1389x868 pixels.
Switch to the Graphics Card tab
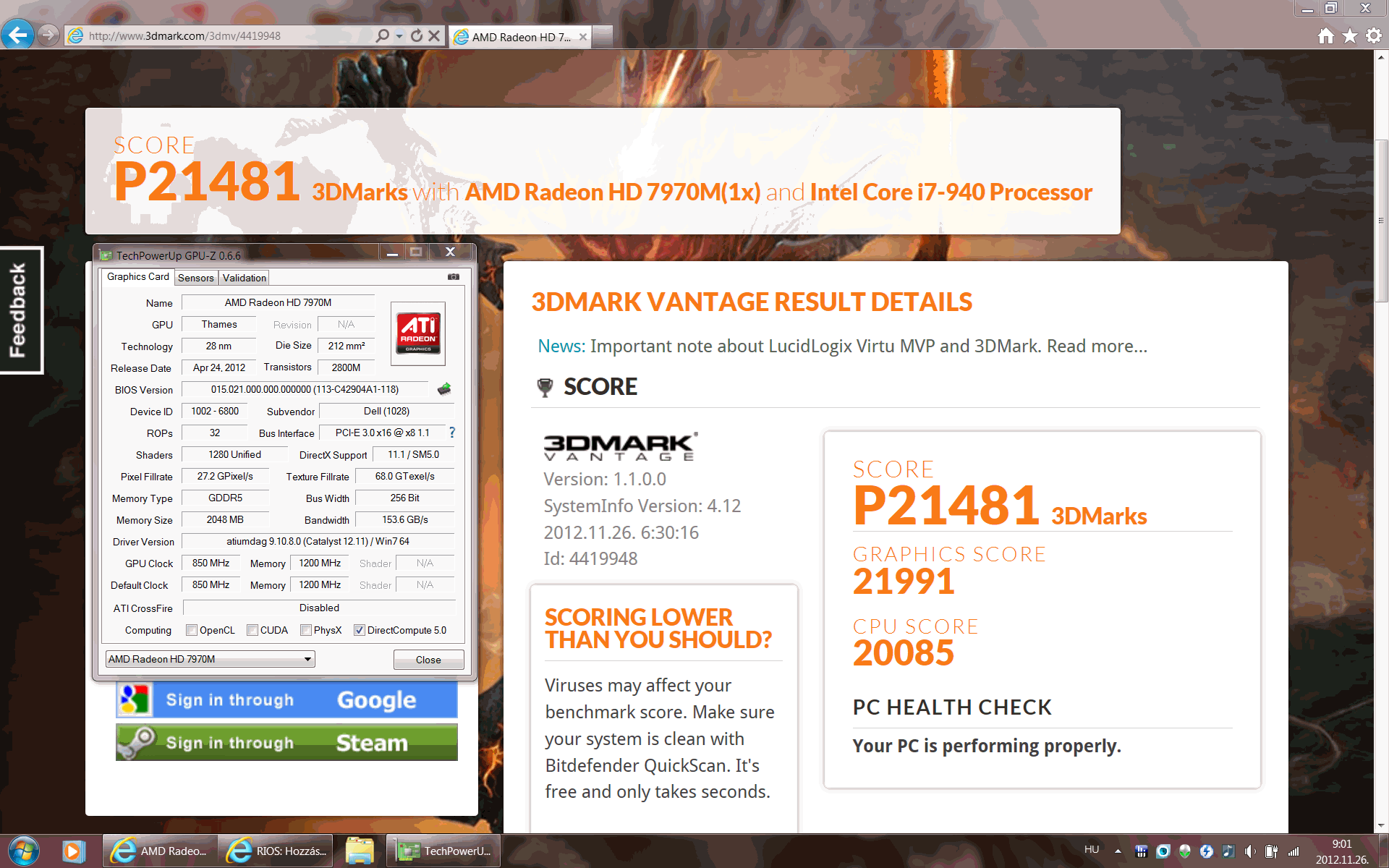tap(137, 276)
